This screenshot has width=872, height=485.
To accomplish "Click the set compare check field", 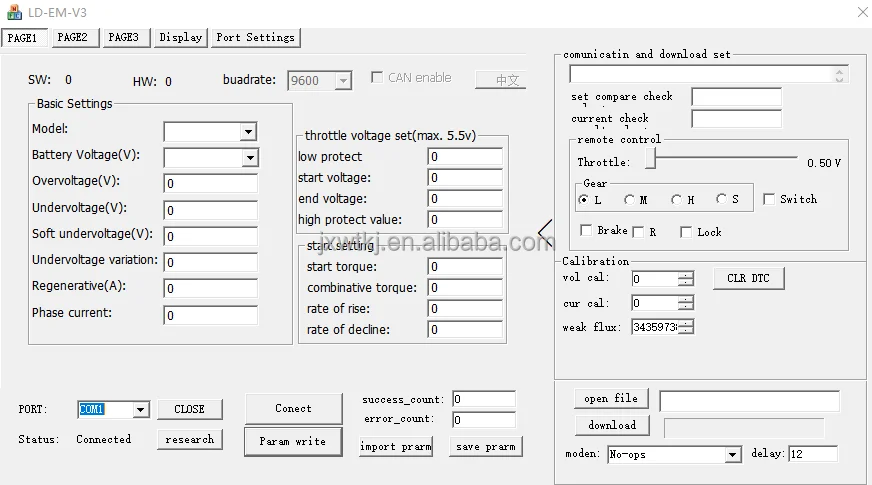I will click(x=736, y=97).
